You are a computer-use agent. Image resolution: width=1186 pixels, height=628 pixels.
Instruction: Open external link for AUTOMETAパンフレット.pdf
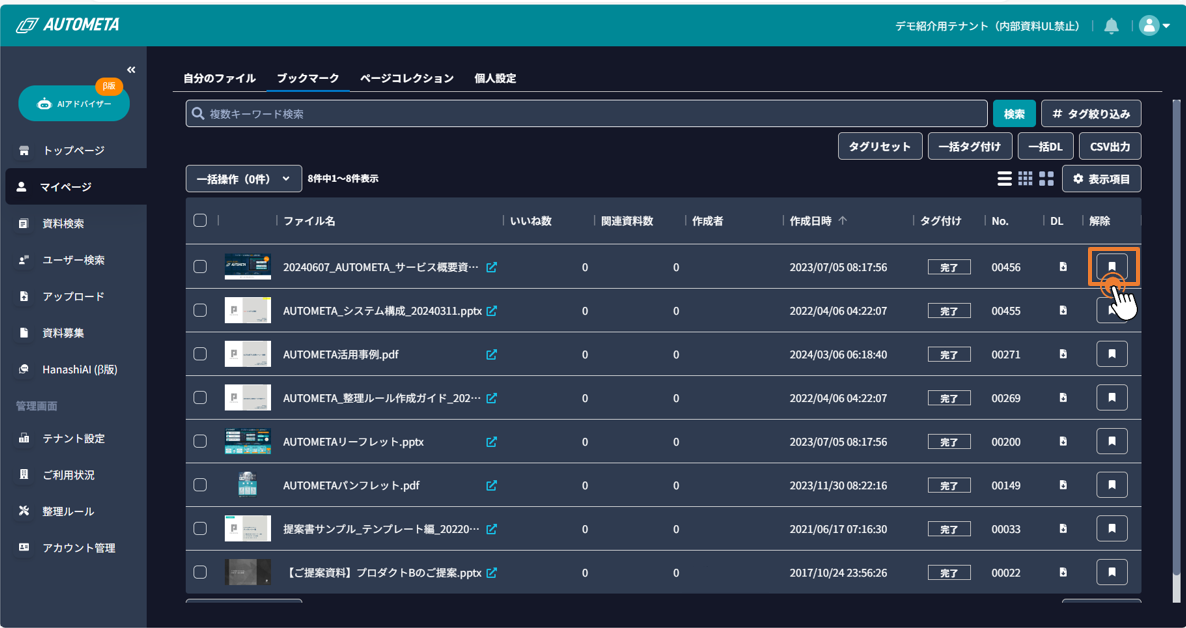tap(492, 485)
